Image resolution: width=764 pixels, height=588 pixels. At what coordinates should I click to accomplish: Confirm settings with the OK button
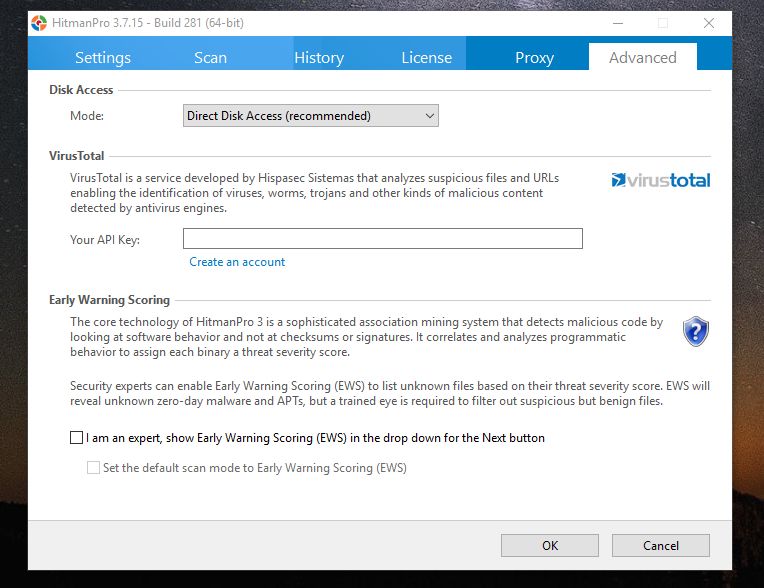[x=550, y=546]
